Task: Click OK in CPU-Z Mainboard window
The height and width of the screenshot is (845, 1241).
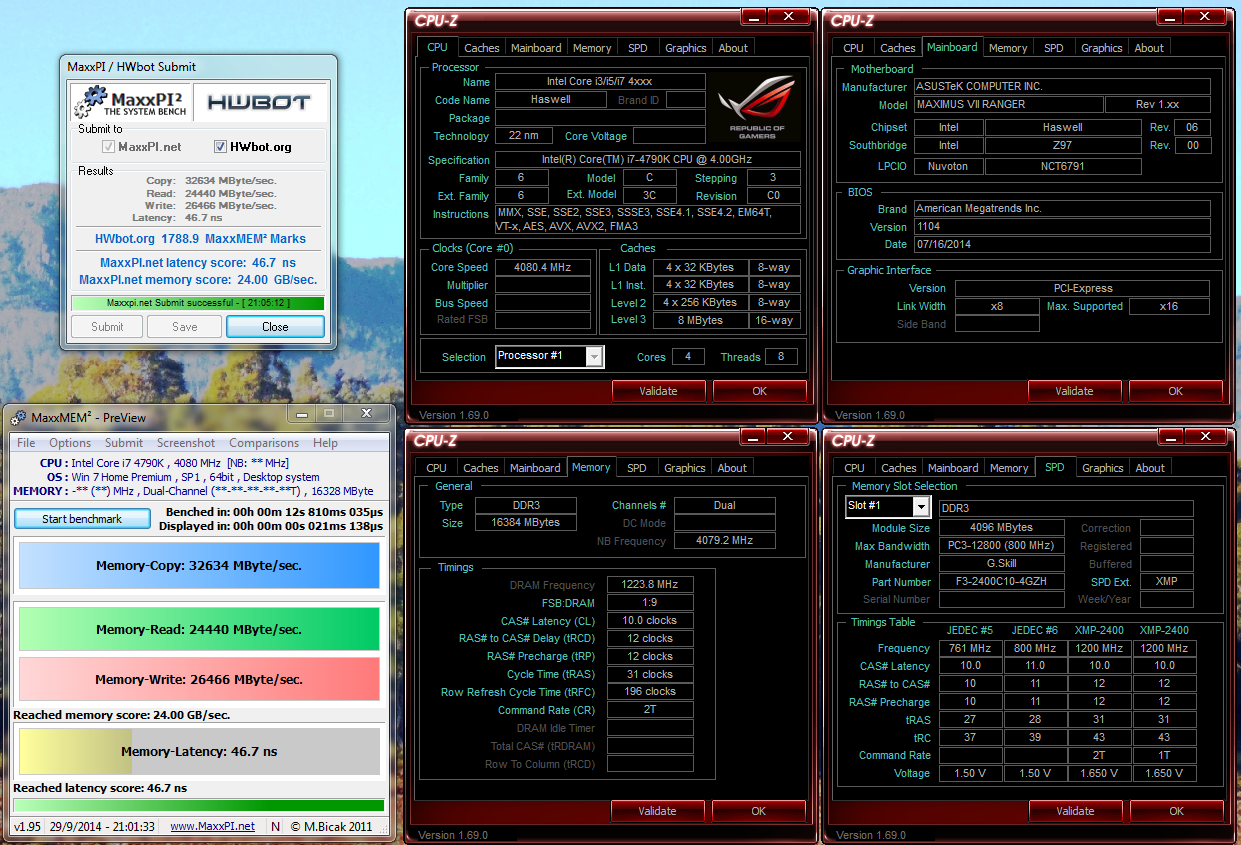Action: 1176,391
